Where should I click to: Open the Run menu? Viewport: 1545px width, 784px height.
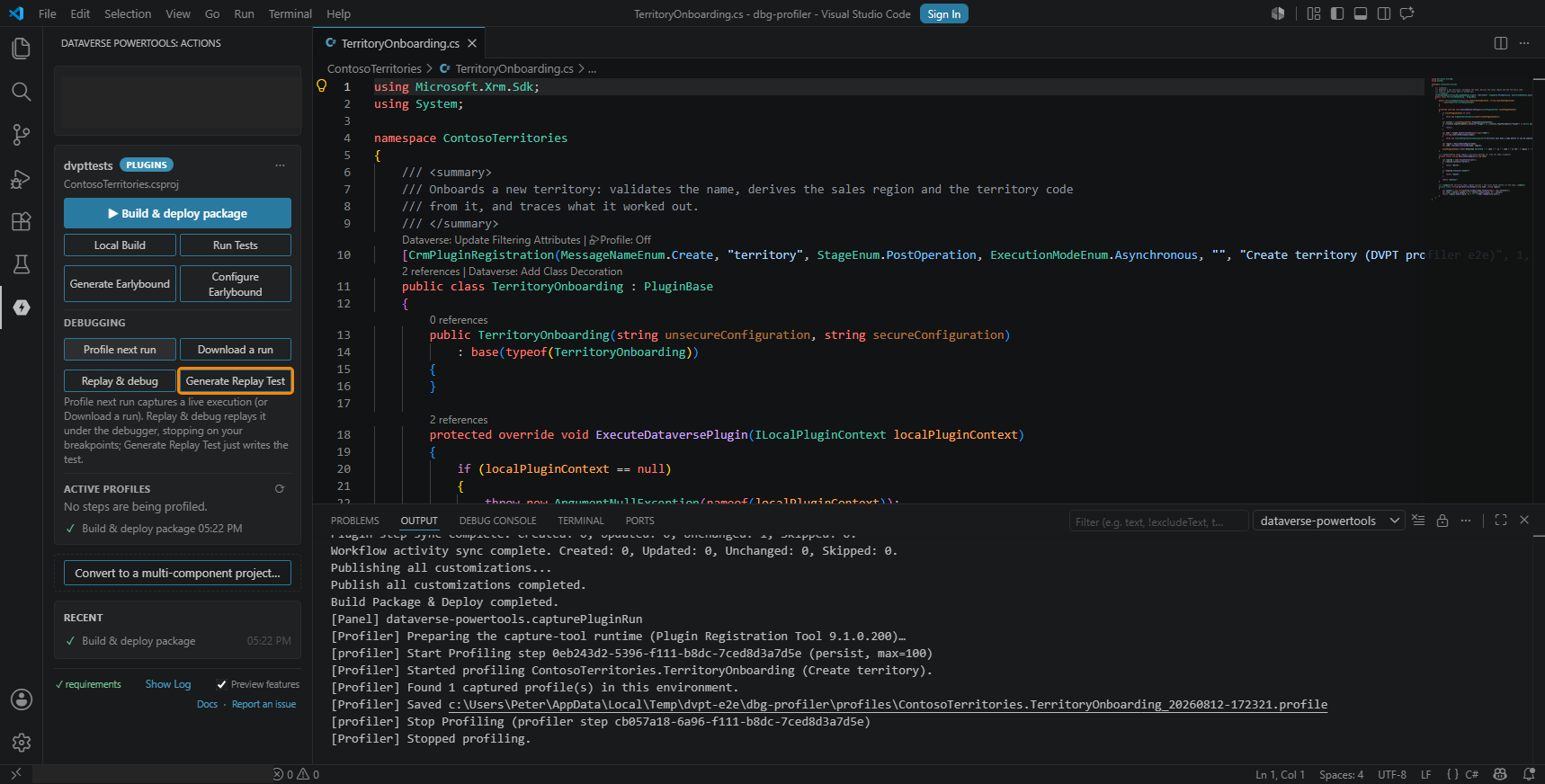coord(244,13)
